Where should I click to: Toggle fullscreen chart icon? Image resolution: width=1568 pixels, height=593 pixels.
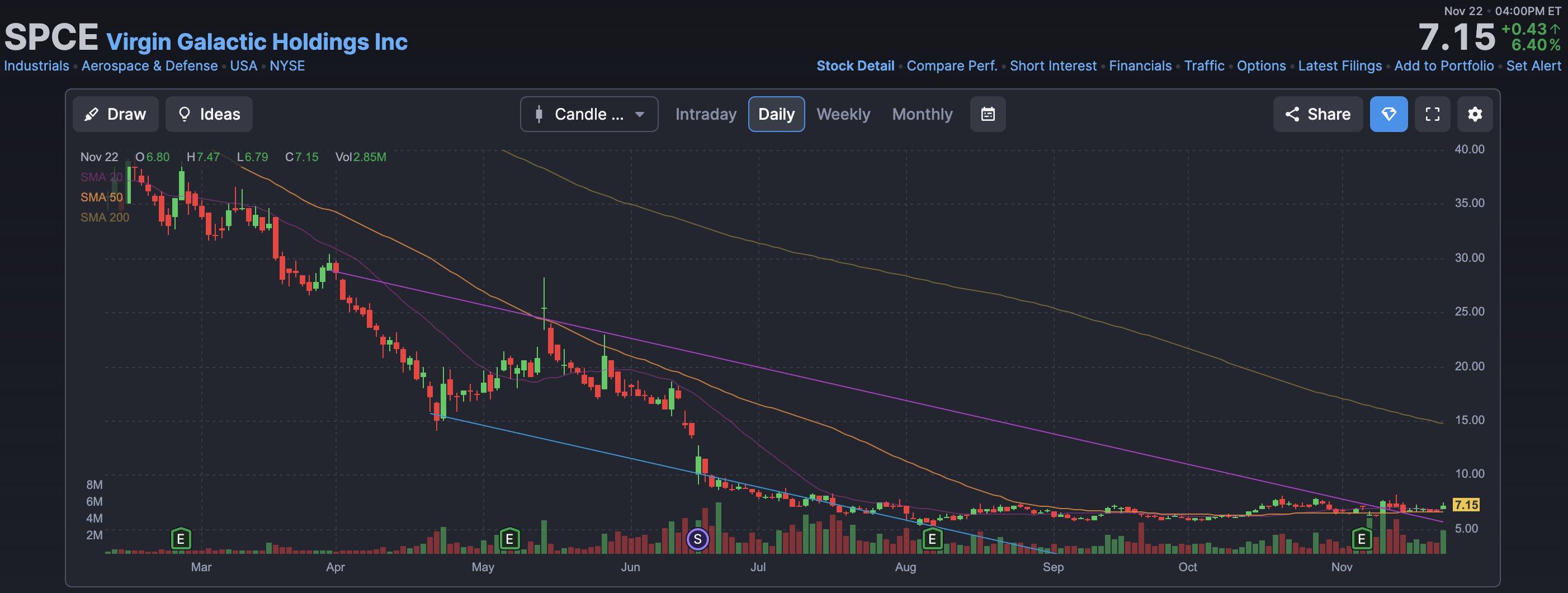[x=1432, y=114]
